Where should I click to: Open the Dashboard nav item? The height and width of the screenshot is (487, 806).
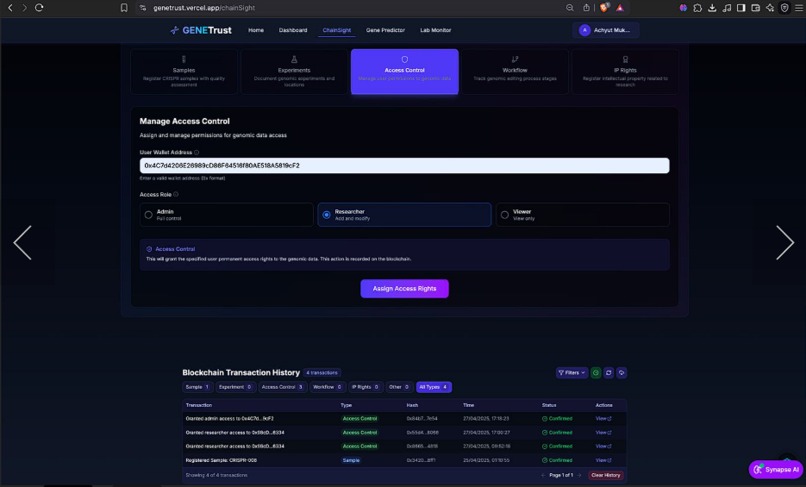(293, 30)
